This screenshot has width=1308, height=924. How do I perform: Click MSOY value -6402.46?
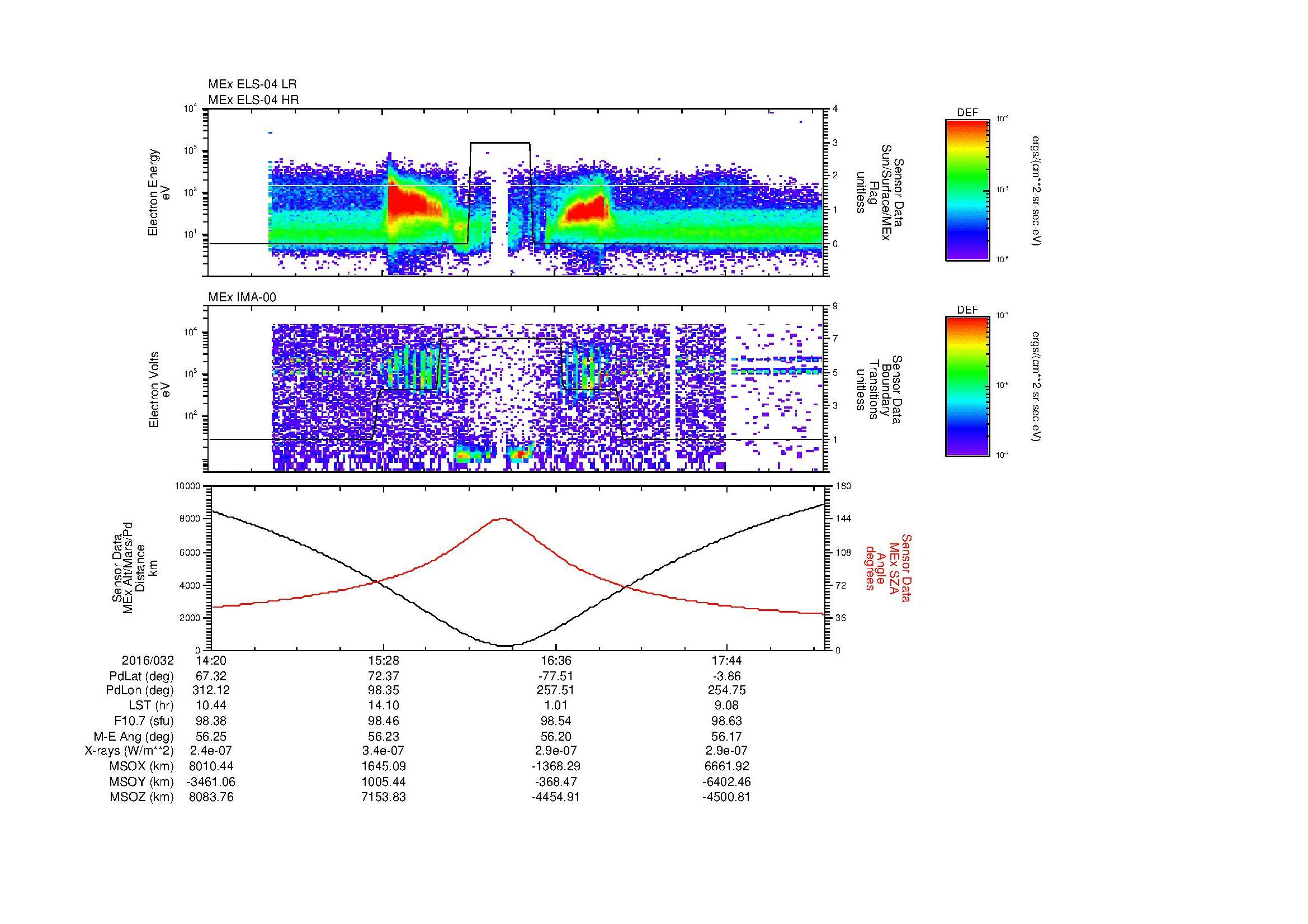pos(727,781)
